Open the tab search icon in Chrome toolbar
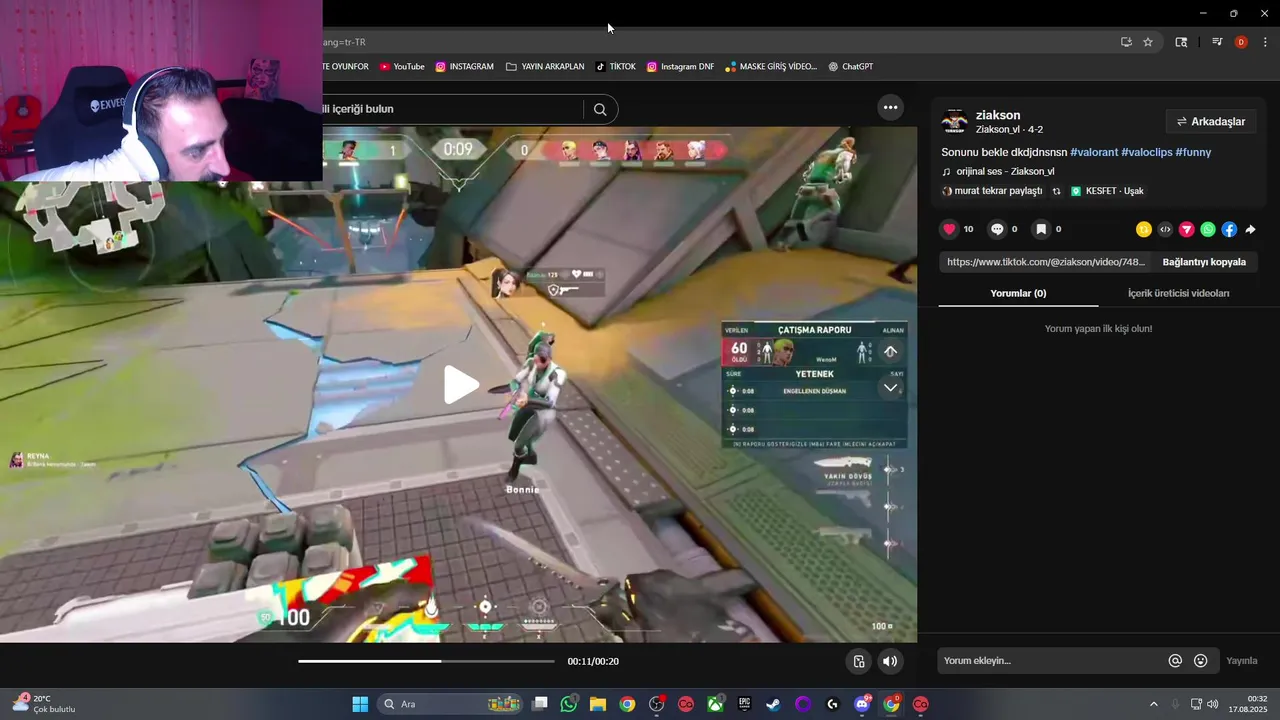The image size is (1280, 720). click(x=1181, y=42)
